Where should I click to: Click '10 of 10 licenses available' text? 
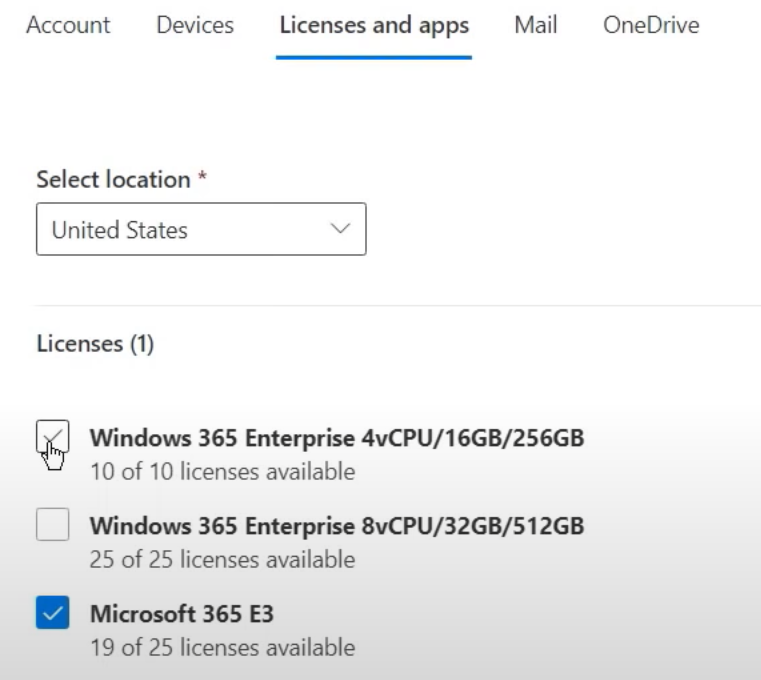[223, 472]
